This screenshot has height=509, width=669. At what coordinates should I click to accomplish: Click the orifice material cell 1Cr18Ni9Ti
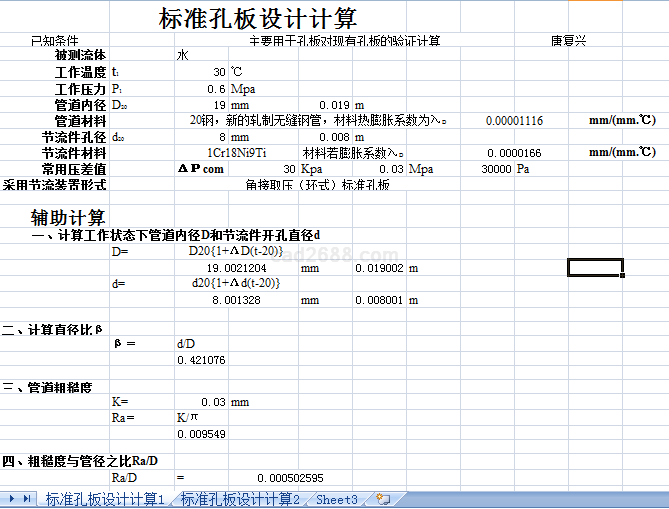pyautogui.click(x=236, y=153)
